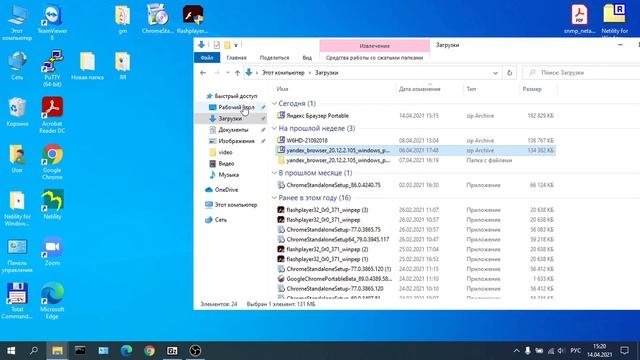Collapse the Ранее в этом году (16) group
This screenshot has height=360, width=640.
coord(274,198)
